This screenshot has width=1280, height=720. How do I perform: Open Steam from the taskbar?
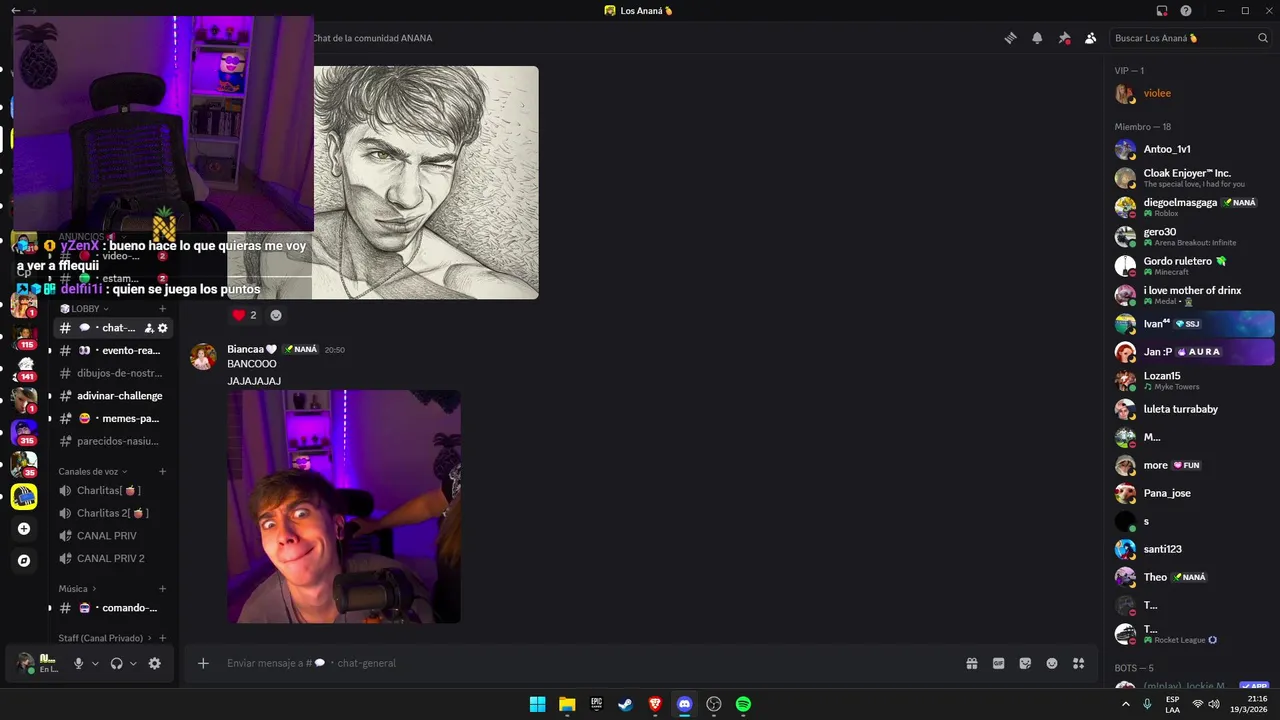pos(625,704)
